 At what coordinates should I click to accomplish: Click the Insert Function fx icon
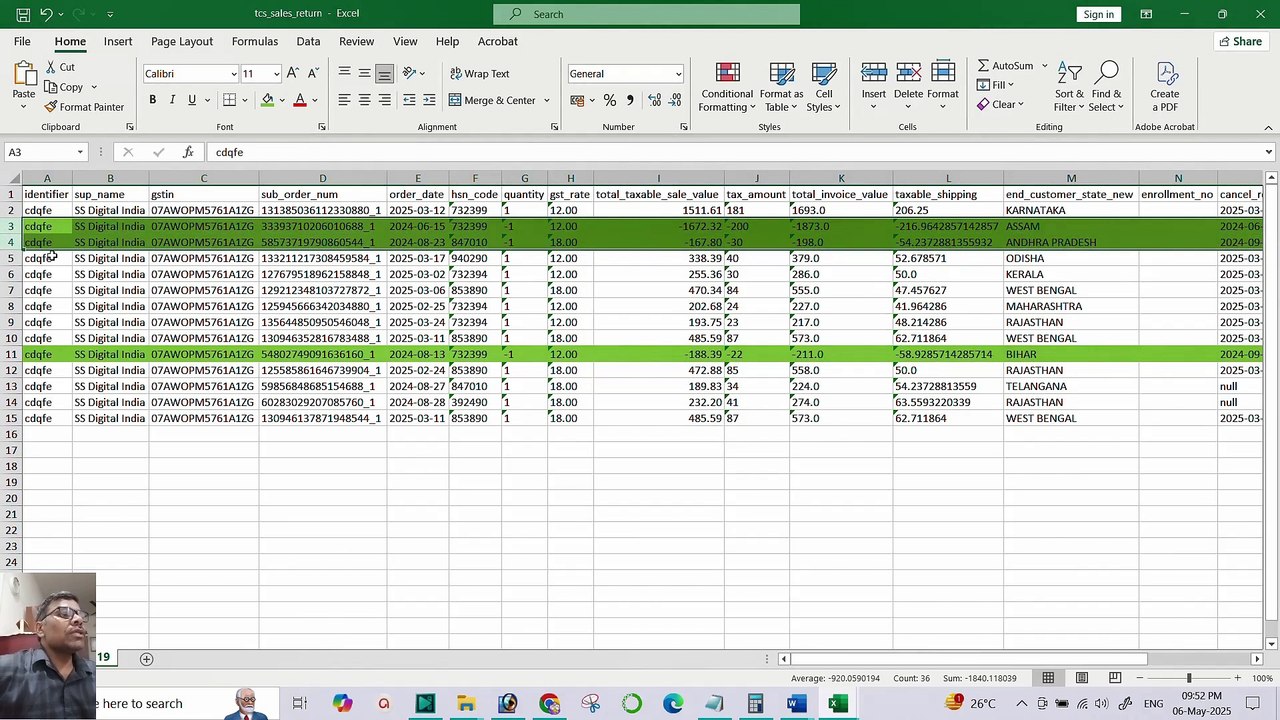[x=188, y=152]
